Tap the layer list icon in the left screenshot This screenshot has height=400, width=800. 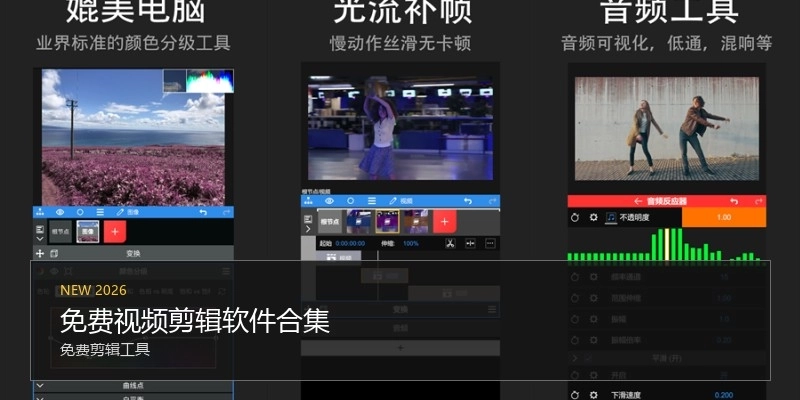[x=40, y=229]
